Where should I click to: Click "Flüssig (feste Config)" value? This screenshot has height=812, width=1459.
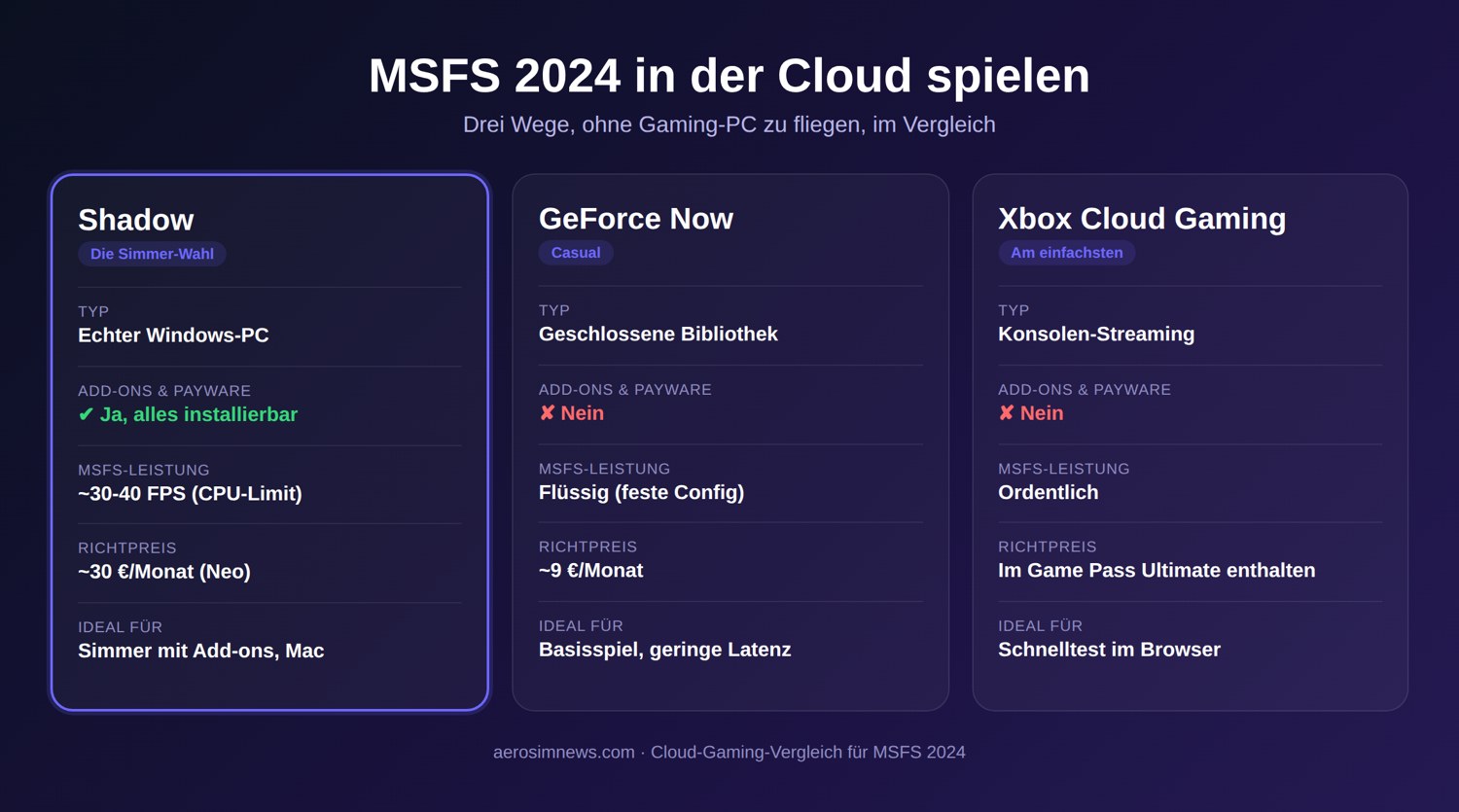tap(641, 493)
